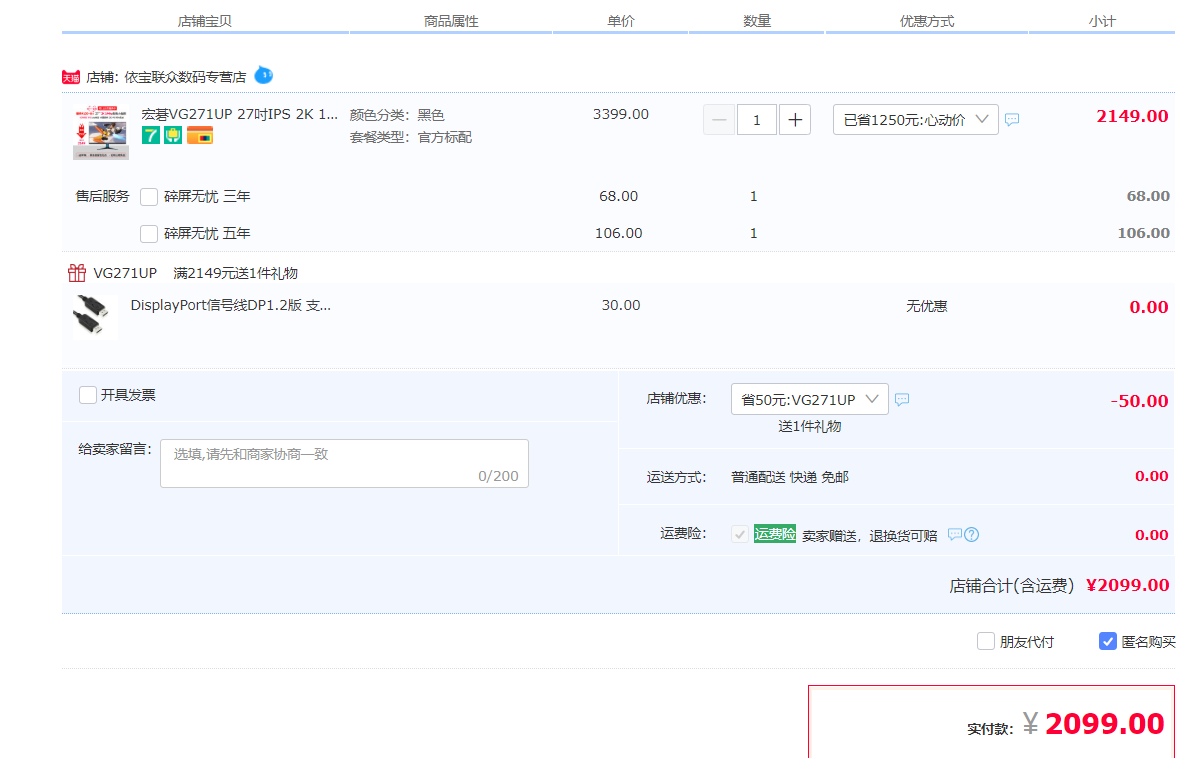Click the green shield guarantee badge
1204x758 pixels.
click(172, 135)
